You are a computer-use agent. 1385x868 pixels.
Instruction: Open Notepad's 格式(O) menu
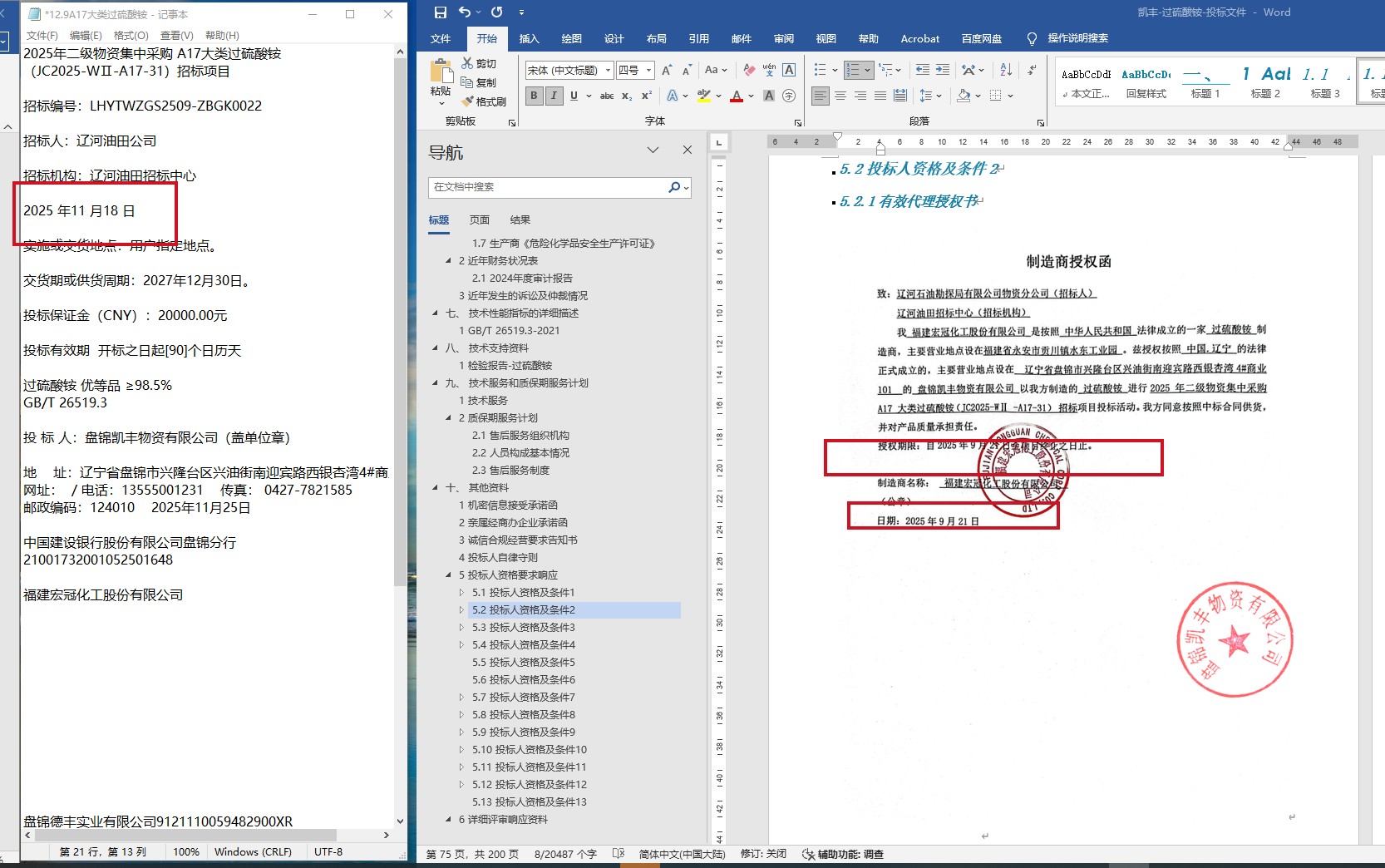(x=131, y=36)
